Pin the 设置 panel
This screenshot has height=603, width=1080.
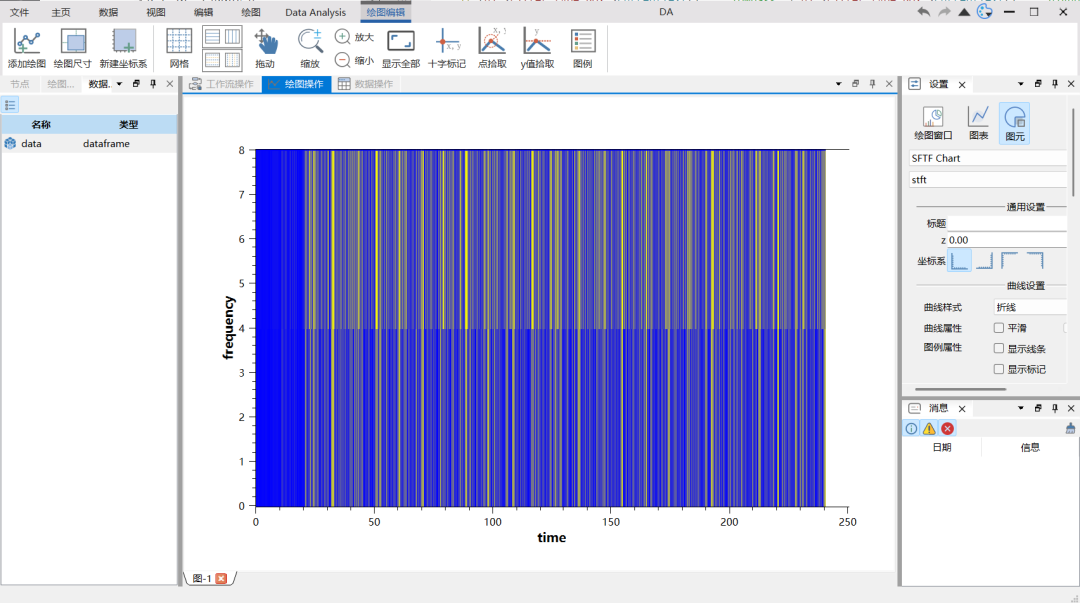(x=1055, y=84)
